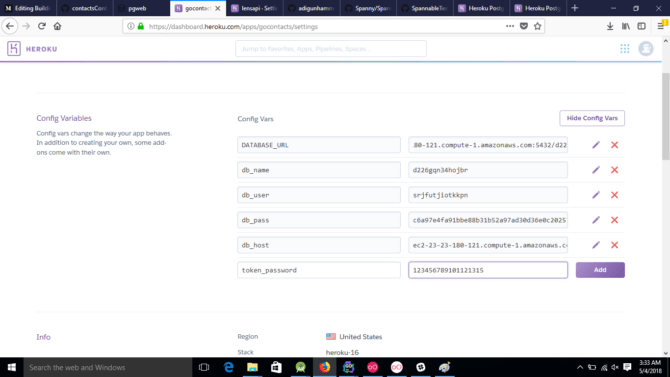The height and width of the screenshot is (377, 670).
Task: Open Firefox page actions menu
Action: (510, 26)
